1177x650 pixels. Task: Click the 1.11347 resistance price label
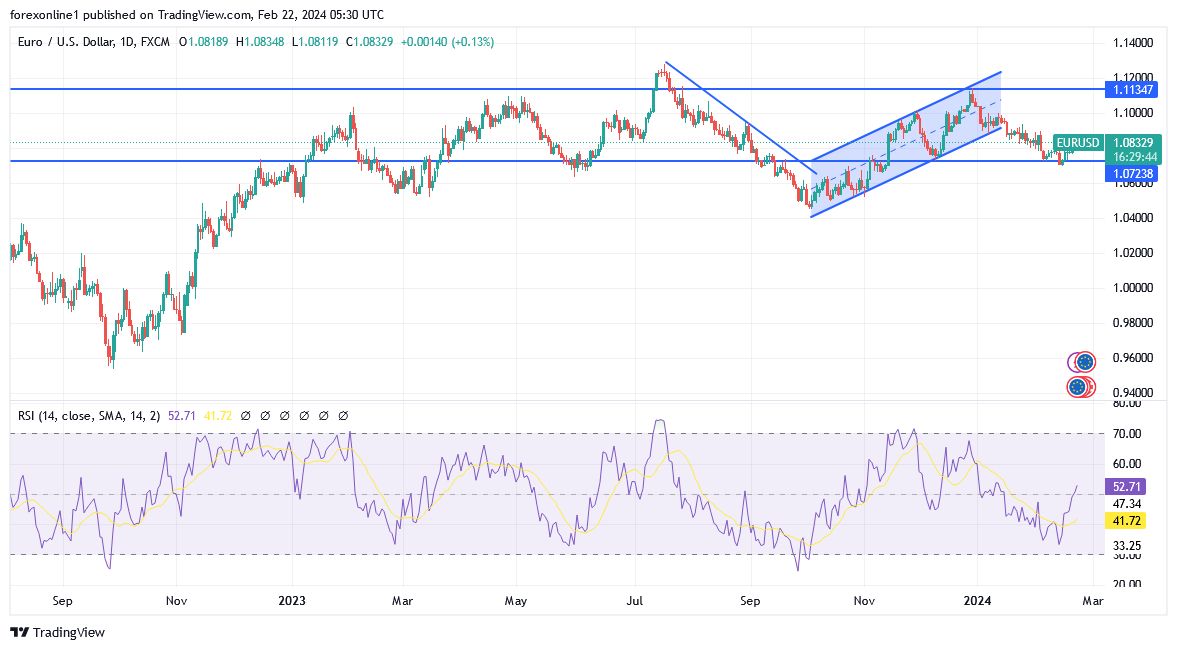tap(1132, 89)
